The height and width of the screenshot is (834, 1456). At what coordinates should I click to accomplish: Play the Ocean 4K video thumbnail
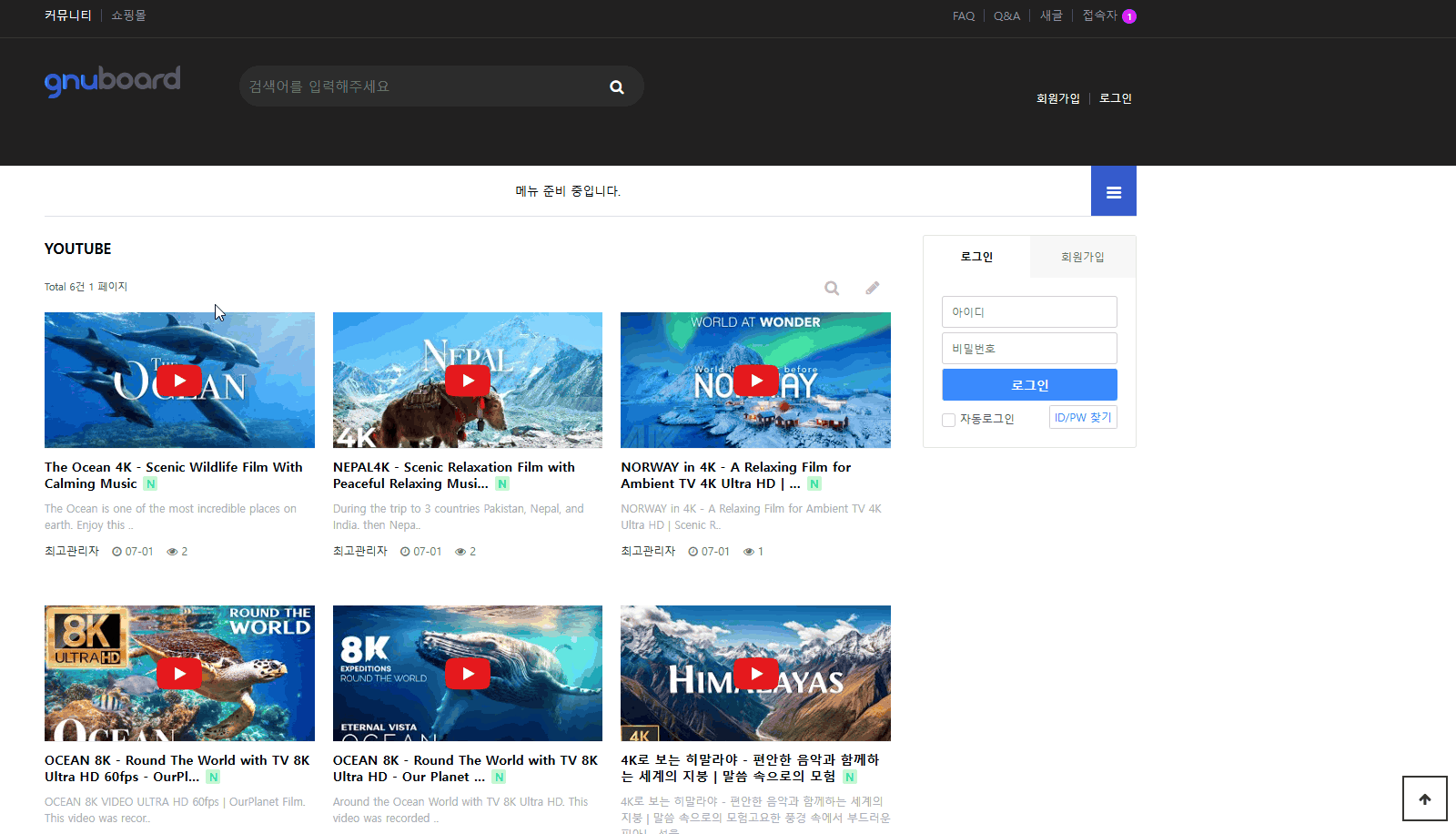point(179,381)
